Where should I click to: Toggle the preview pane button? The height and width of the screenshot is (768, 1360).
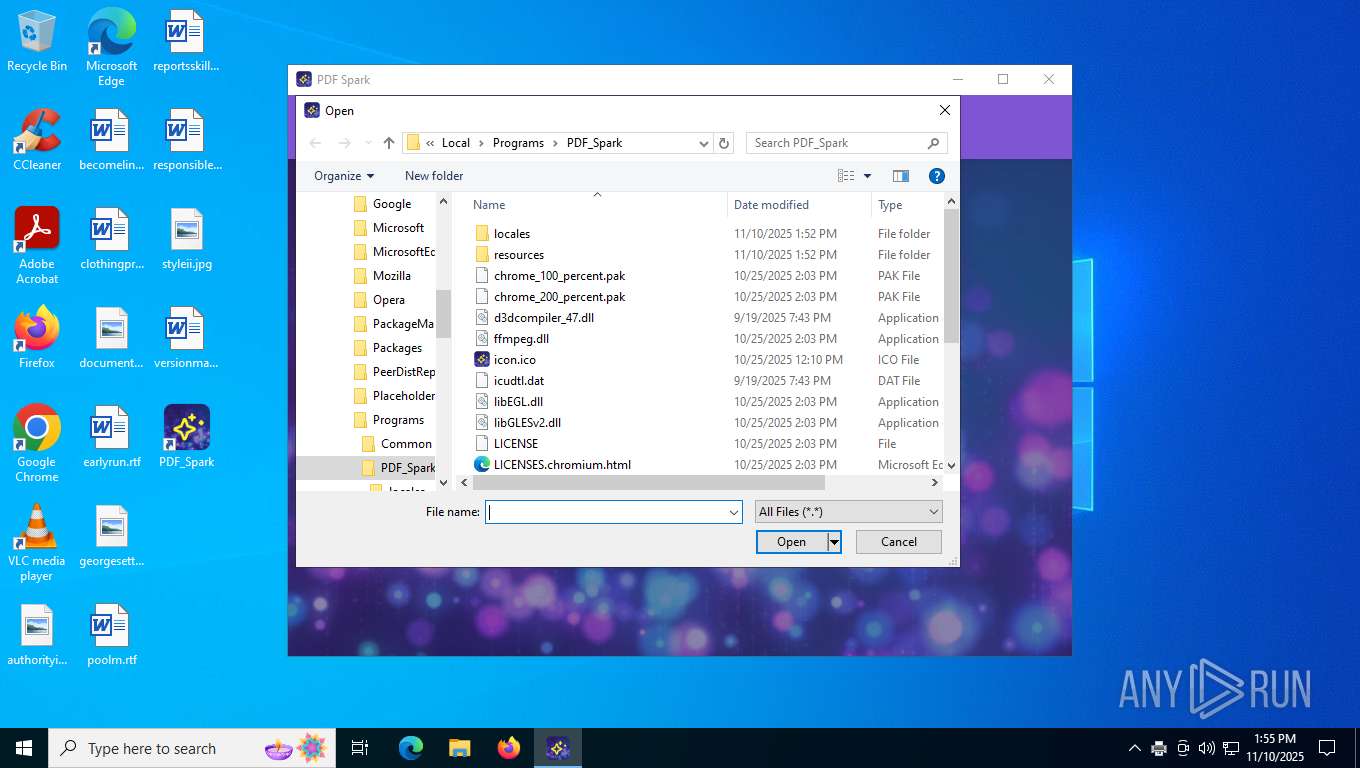click(x=901, y=176)
